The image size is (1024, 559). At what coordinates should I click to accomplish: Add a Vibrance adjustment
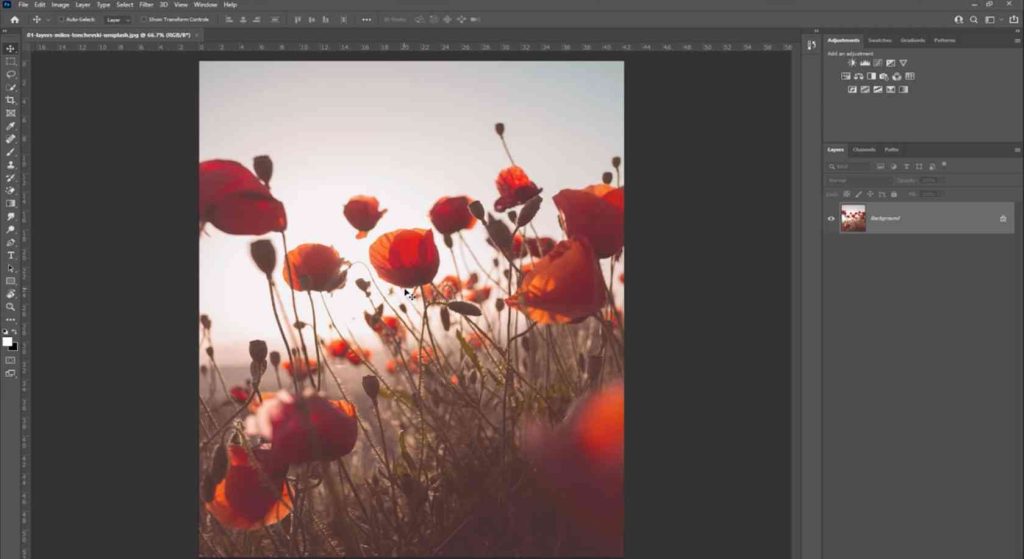coord(903,63)
